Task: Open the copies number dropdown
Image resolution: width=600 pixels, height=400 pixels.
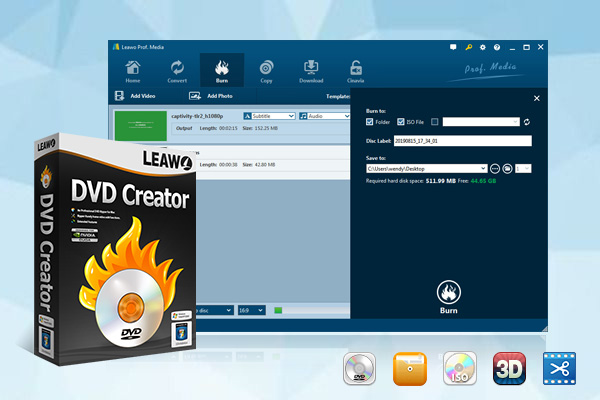Action: pyautogui.click(x=523, y=168)
